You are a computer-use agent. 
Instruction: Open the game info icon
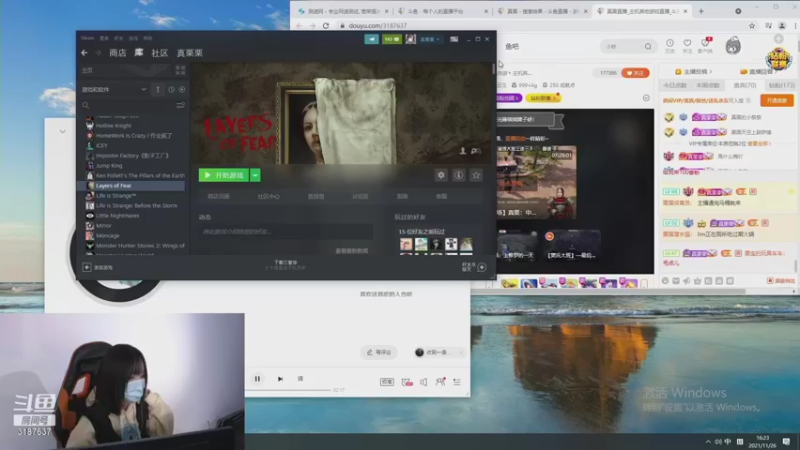[459, 175]
